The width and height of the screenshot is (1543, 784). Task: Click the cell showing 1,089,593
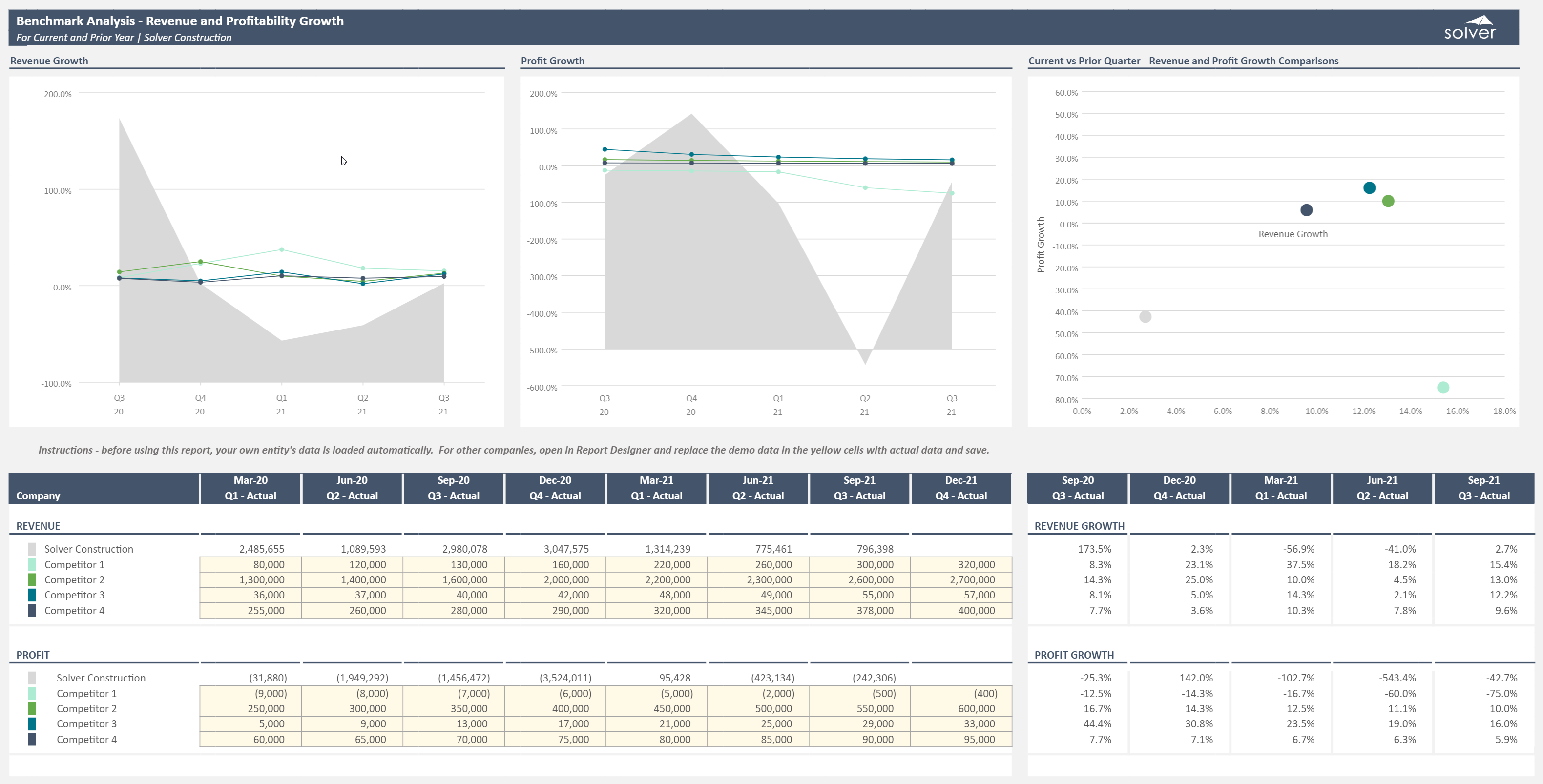pos(352,549)
